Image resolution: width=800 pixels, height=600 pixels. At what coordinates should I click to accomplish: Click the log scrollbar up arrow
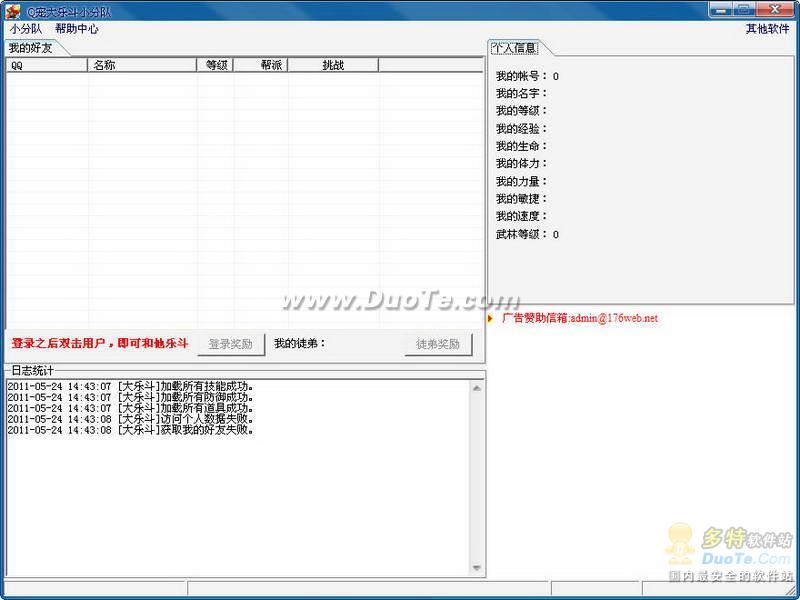477,389
